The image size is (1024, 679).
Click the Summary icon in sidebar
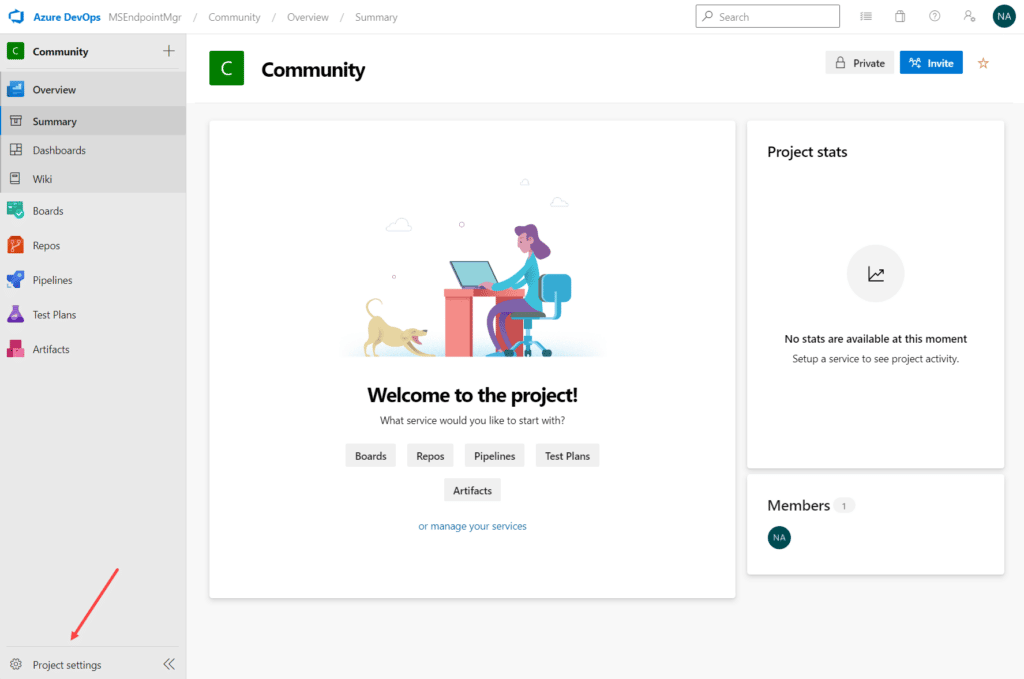16,121
